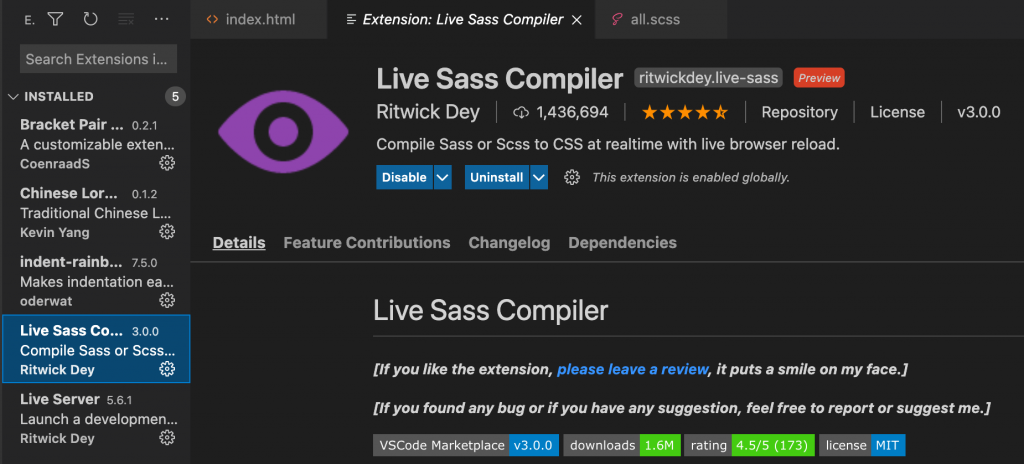The width and height of the screenshot is (1024, 464).
Task: Click the Ritwick Dey publisher name in header
Action: pos(428,112)
